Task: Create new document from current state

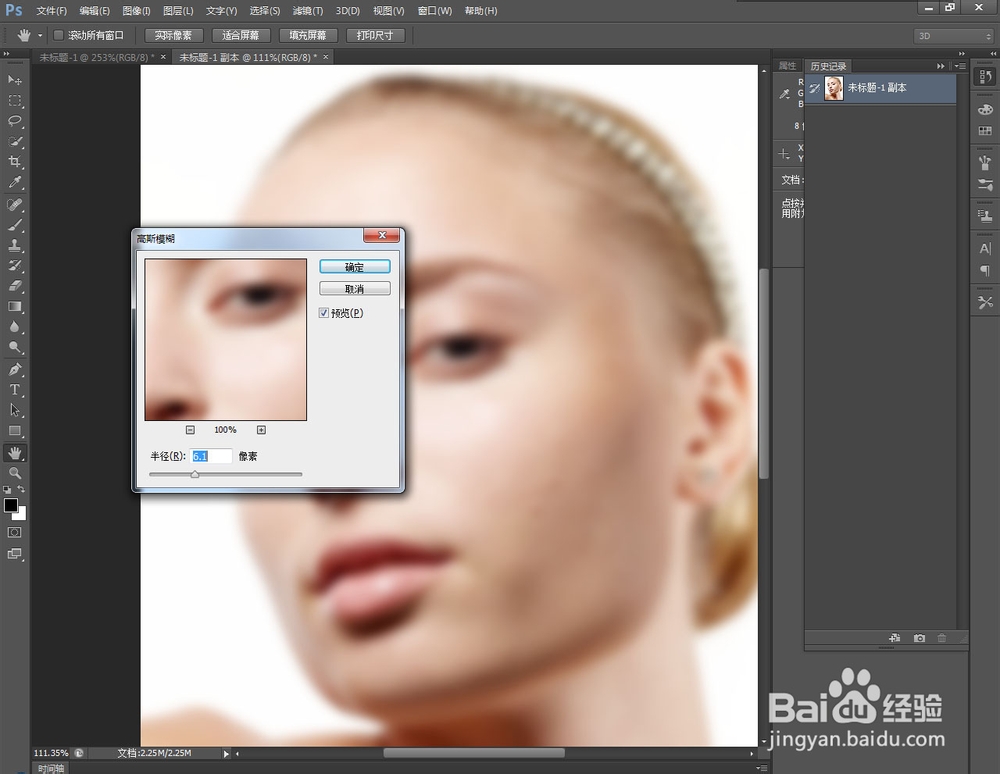Action: tap(895, 638)
